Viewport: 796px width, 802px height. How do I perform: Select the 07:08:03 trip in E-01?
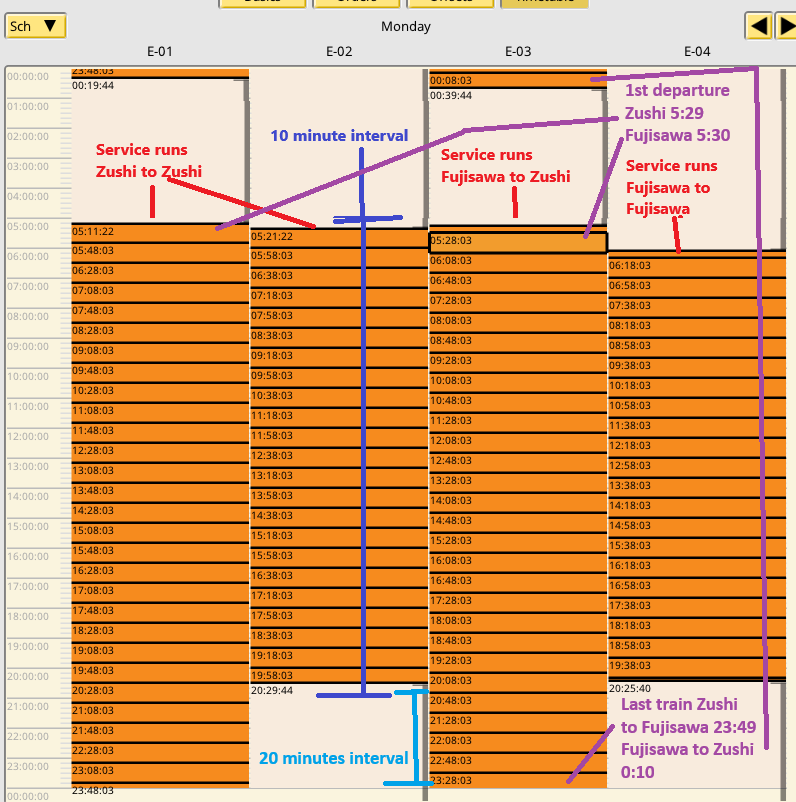pyautogui.click(x=160, y=293)
